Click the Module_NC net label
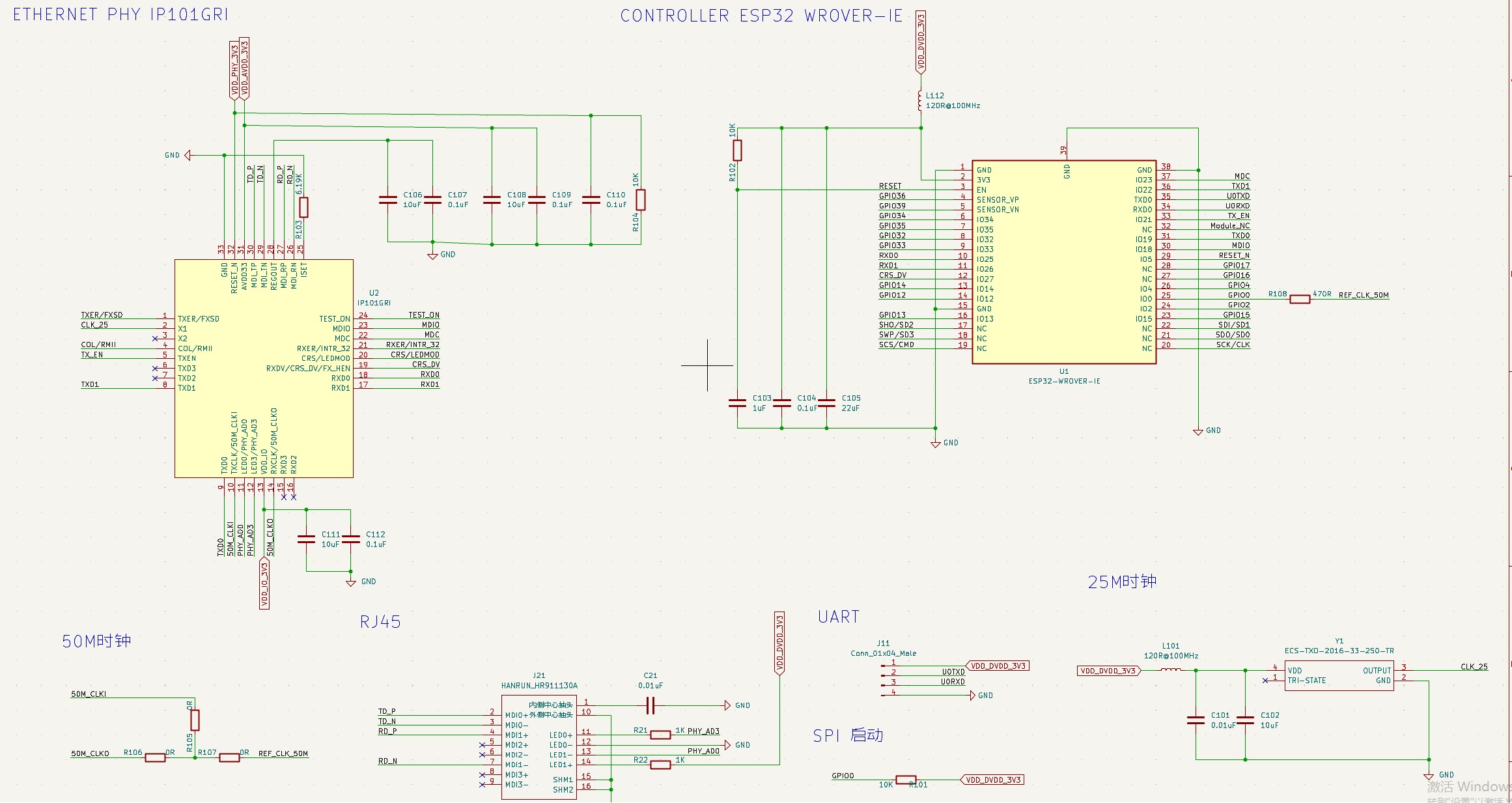The height and width of the screenshot is (803, 1512). (1230, 225)
